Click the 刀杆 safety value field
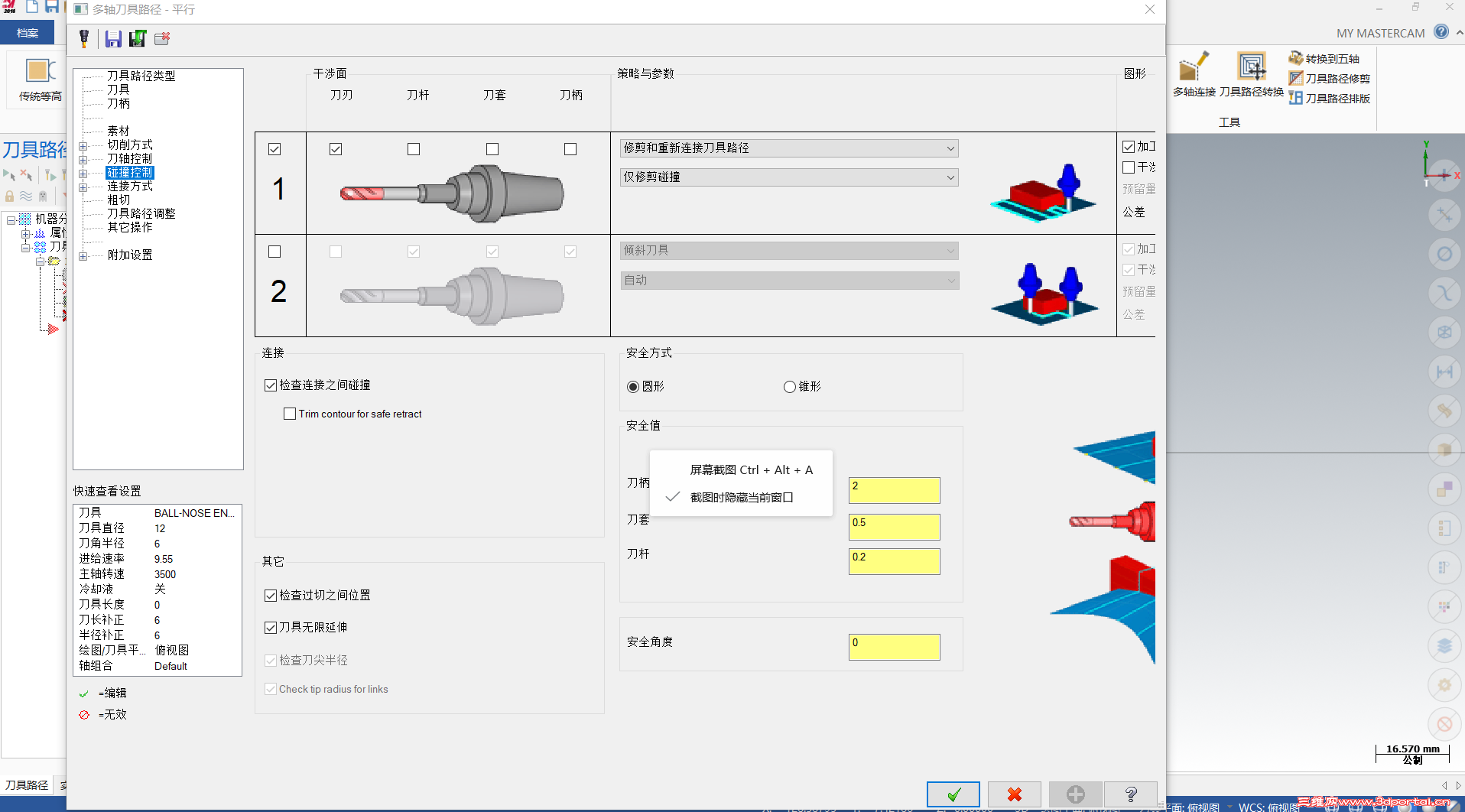Screen dimensions: 1465x812 click(894, 561)
